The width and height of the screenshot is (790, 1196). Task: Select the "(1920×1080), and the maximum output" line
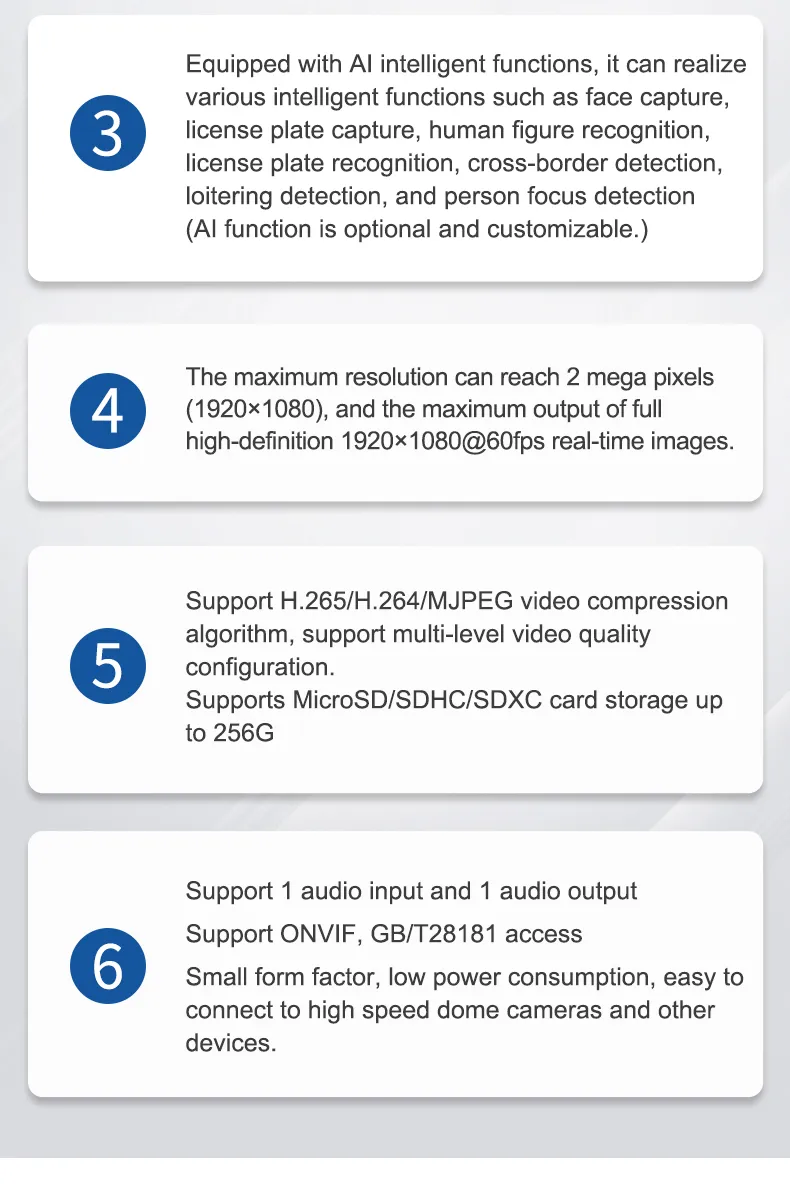click(x=424, y=409)
